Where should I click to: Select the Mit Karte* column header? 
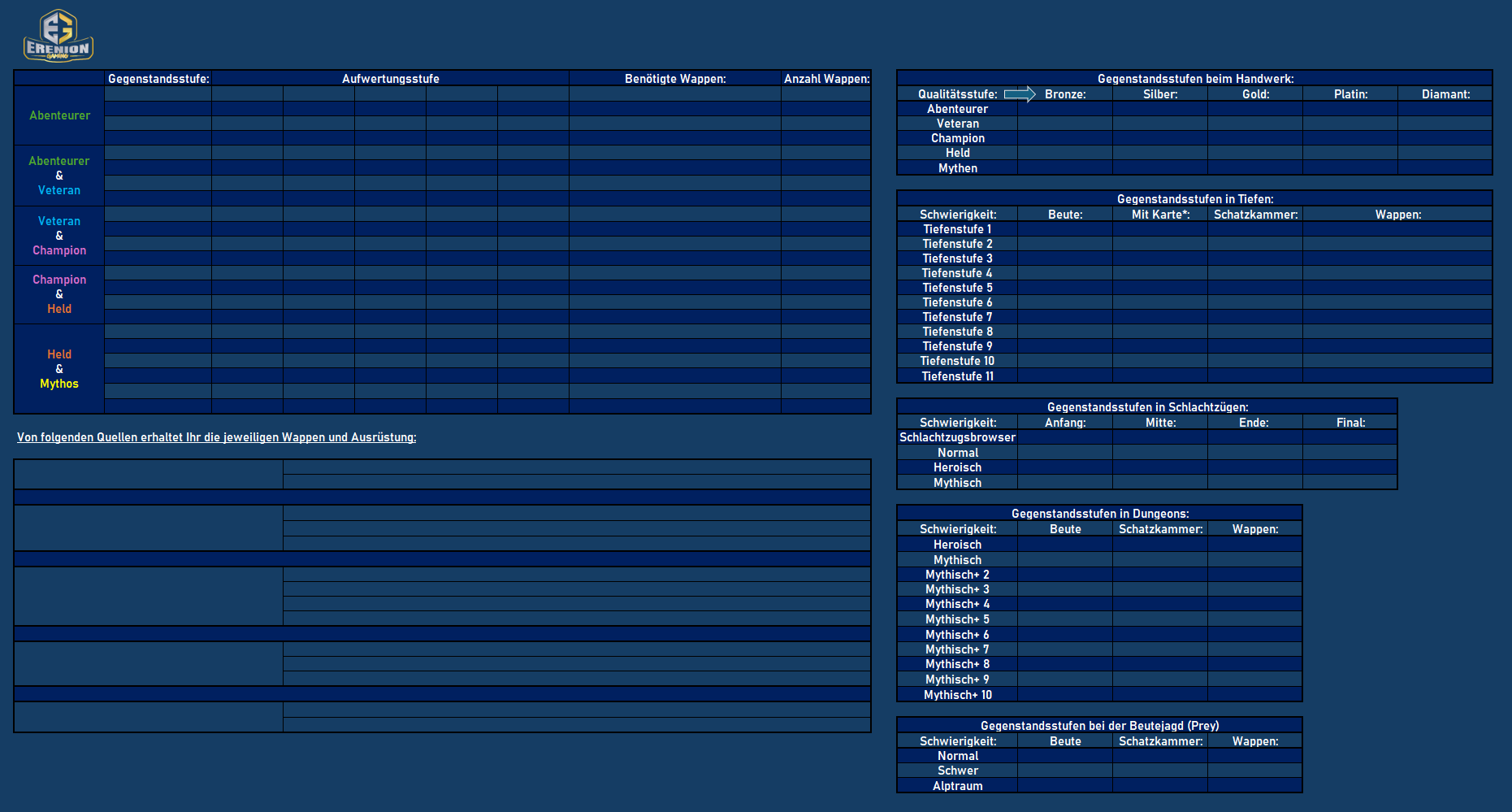(1160, 215)
